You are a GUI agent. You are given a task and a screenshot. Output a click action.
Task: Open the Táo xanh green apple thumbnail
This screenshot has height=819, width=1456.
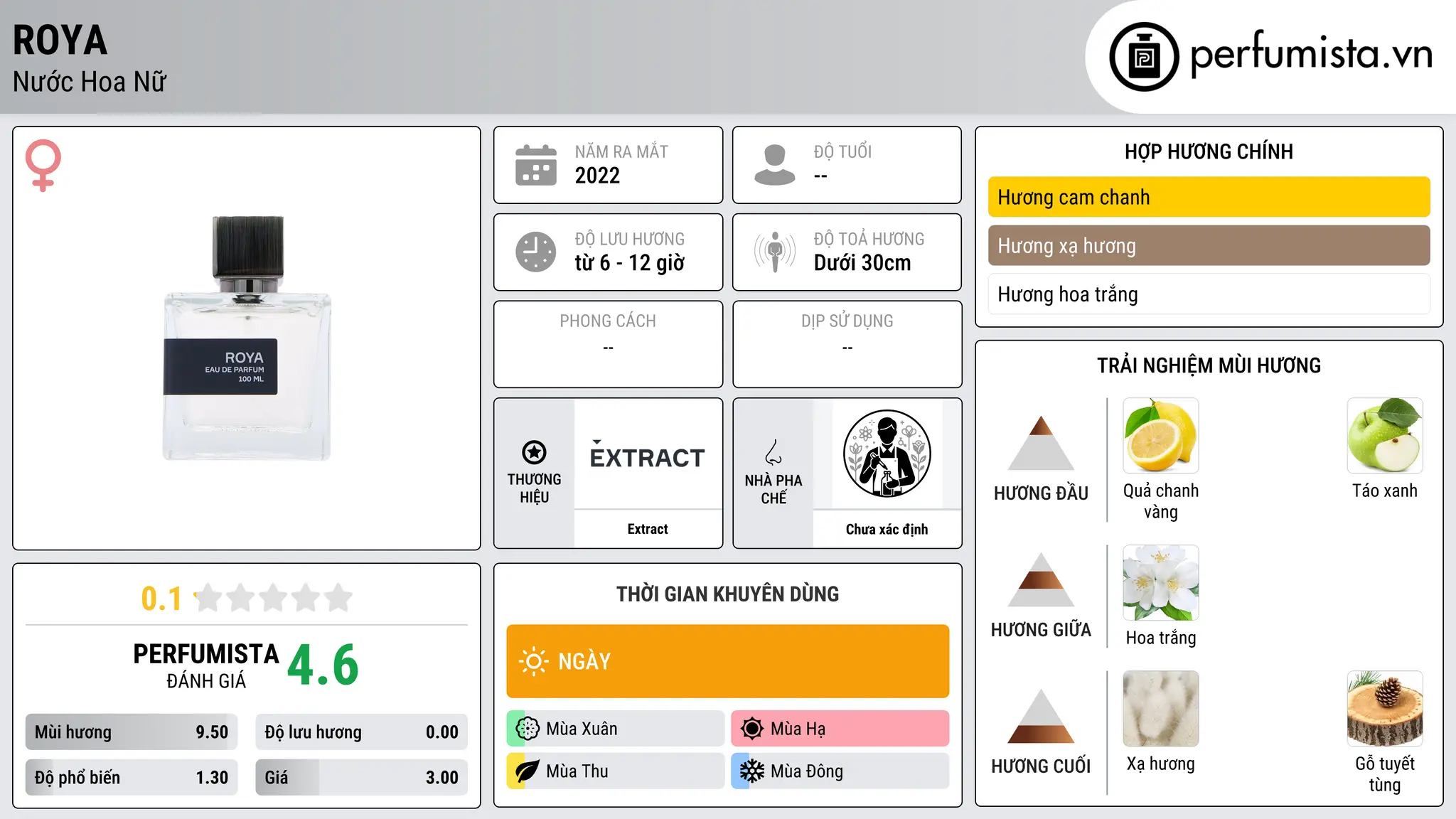point(1385,436)
